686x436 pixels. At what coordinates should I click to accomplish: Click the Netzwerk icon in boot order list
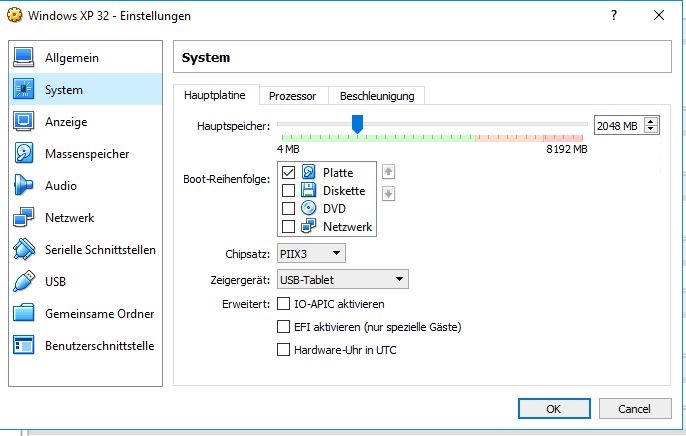pyautogui.click(x=308, y=226)
